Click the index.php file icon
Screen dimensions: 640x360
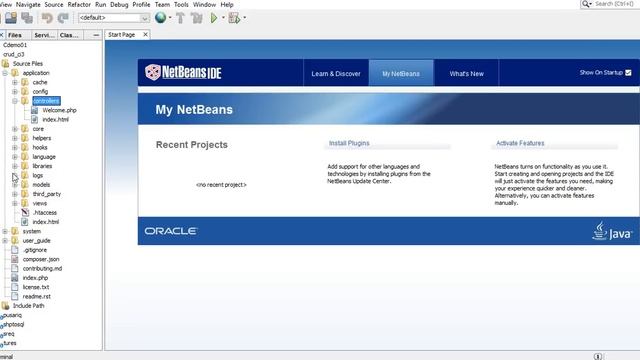click(15, 278)
